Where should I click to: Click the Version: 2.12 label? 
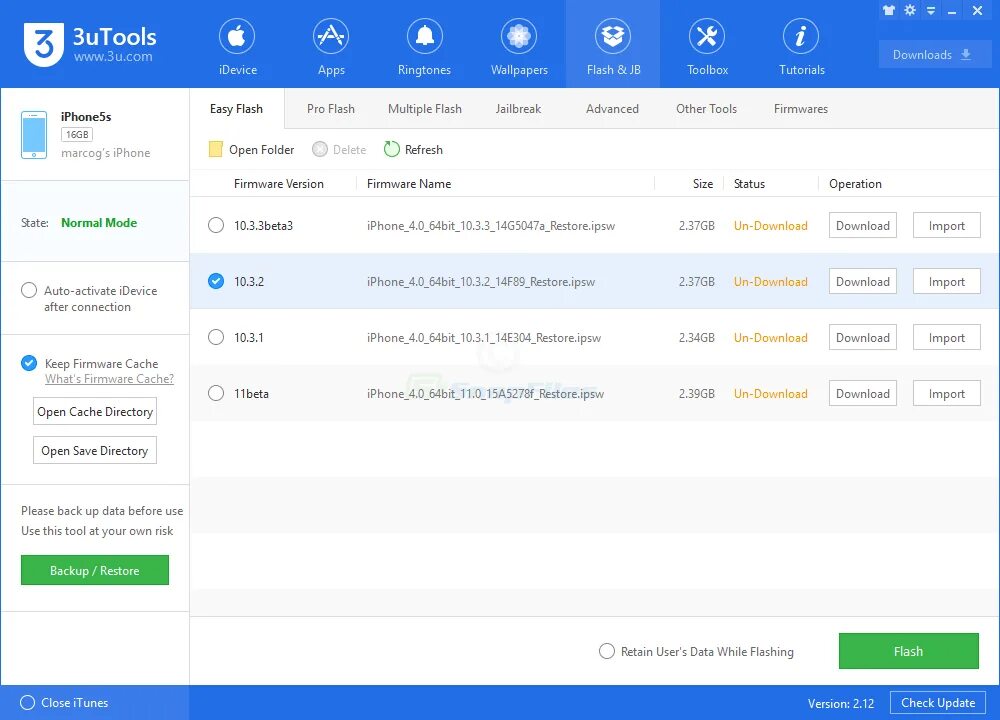tap(841, 703)
